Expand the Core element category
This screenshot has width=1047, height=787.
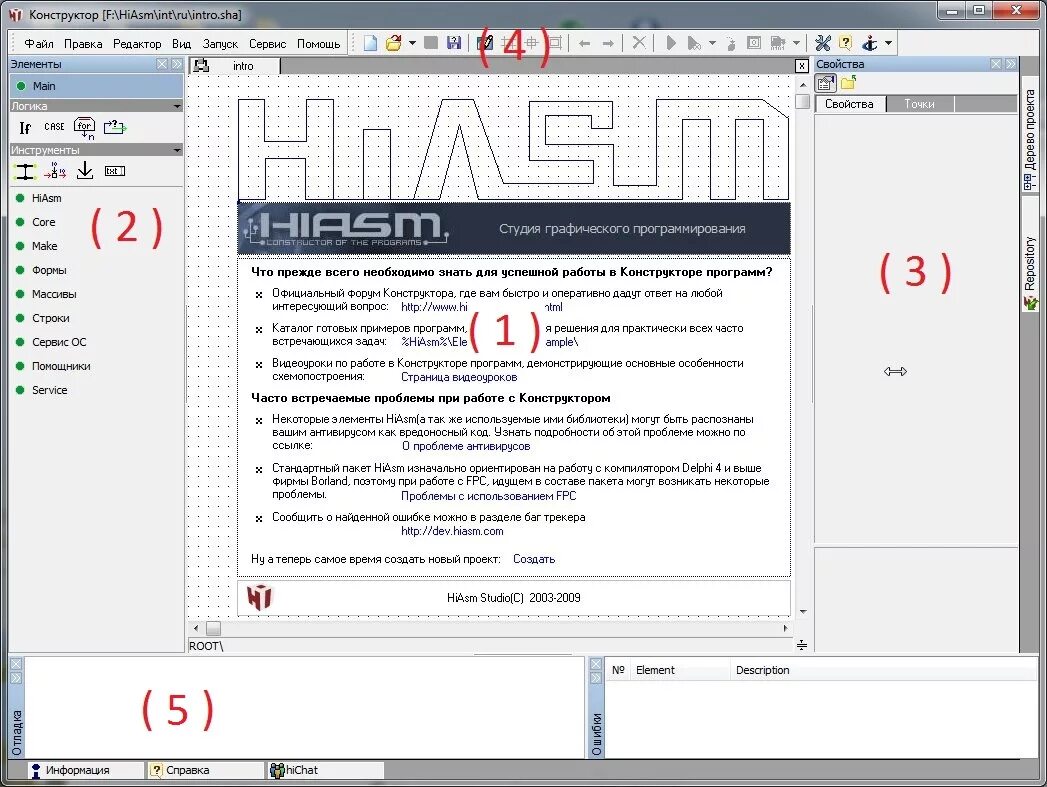point(43,222)
